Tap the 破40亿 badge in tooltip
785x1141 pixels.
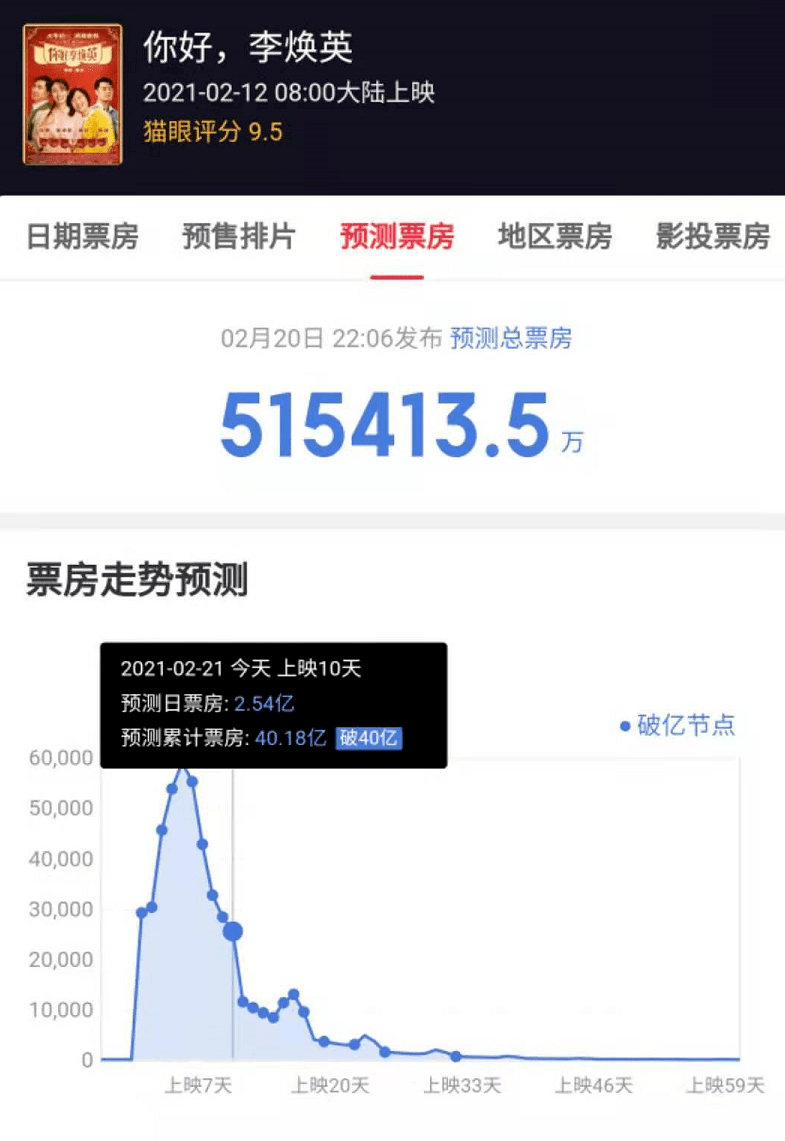369,738
